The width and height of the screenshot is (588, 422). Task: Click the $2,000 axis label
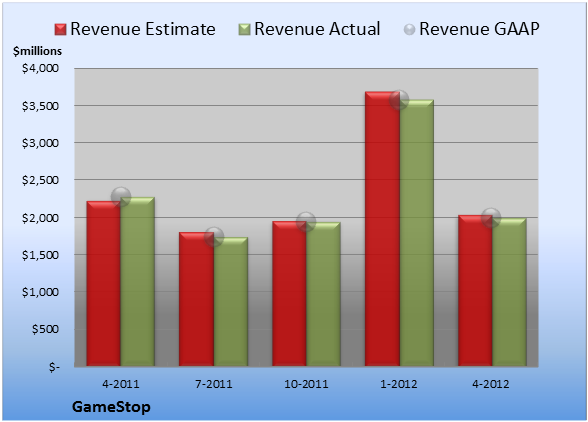point(40,218)
